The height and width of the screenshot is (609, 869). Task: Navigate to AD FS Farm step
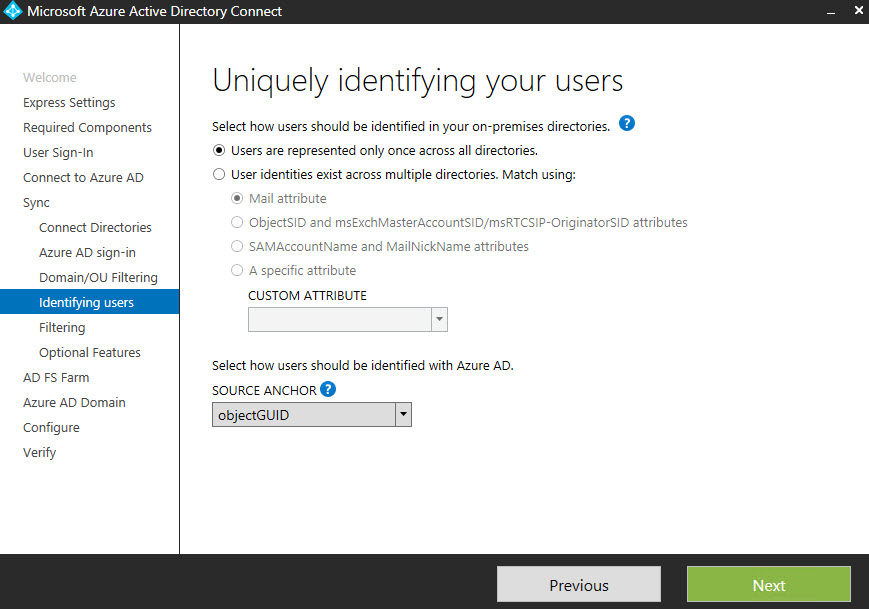(x=56, y=378)
